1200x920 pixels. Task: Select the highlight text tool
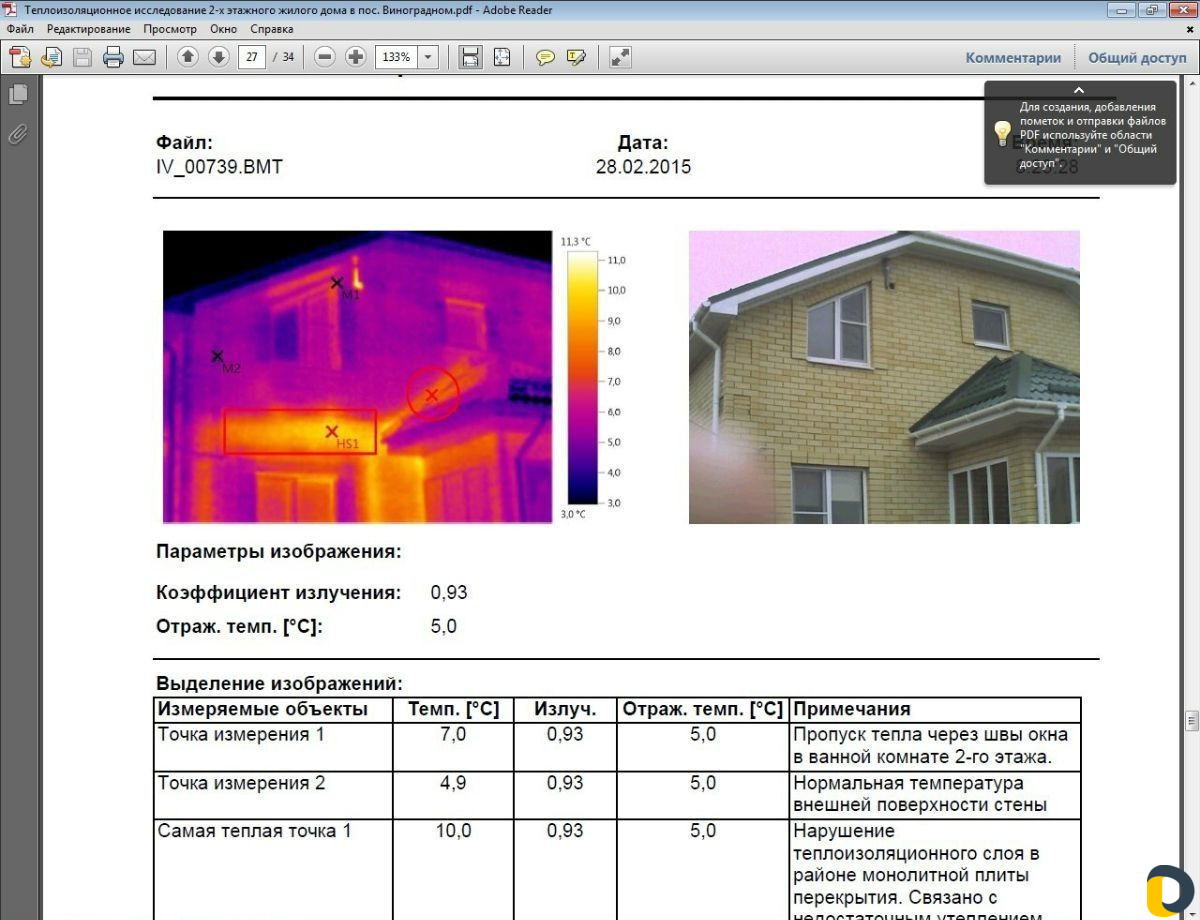pyautogui.click(x=576, y=57)
